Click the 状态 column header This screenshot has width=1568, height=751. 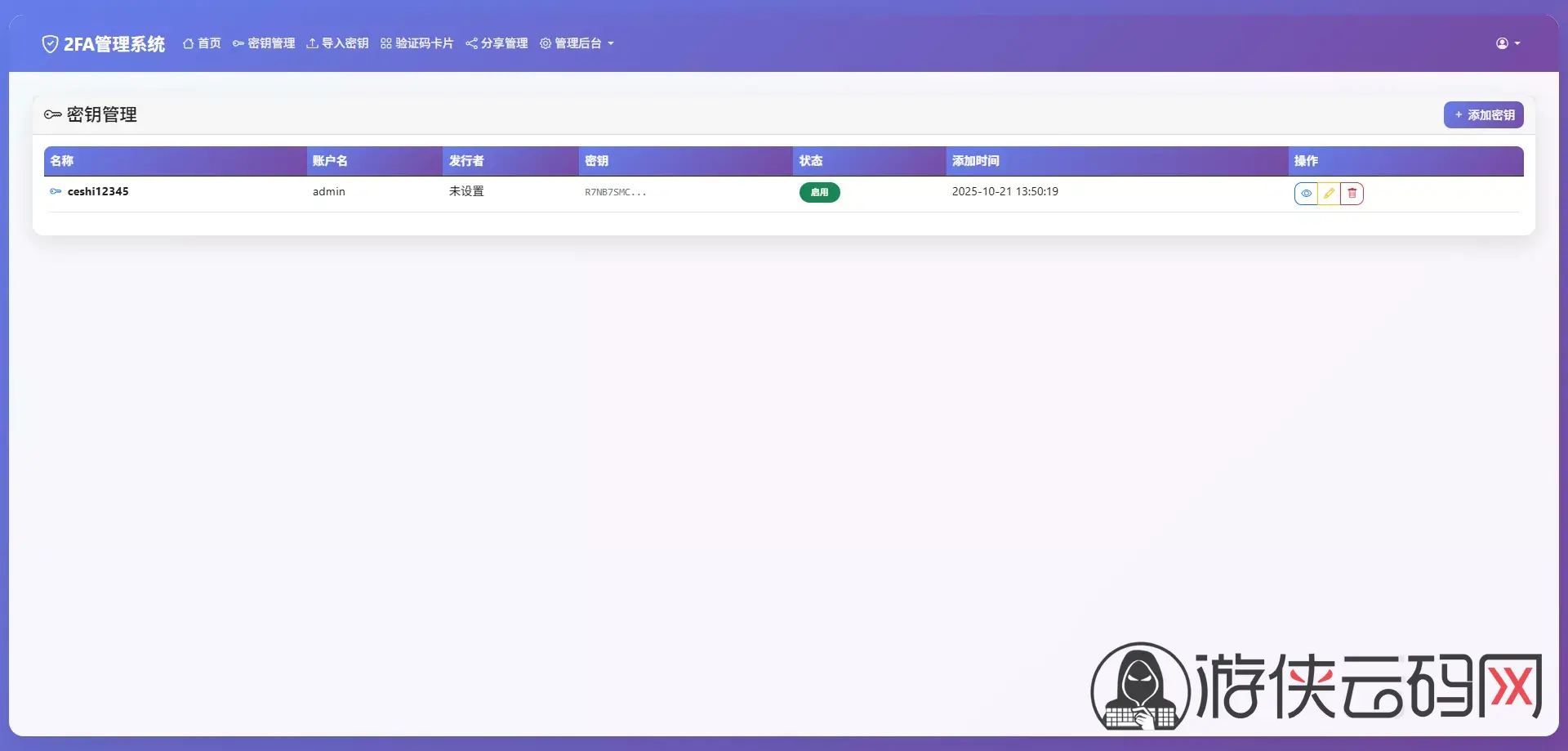point(810,161)
